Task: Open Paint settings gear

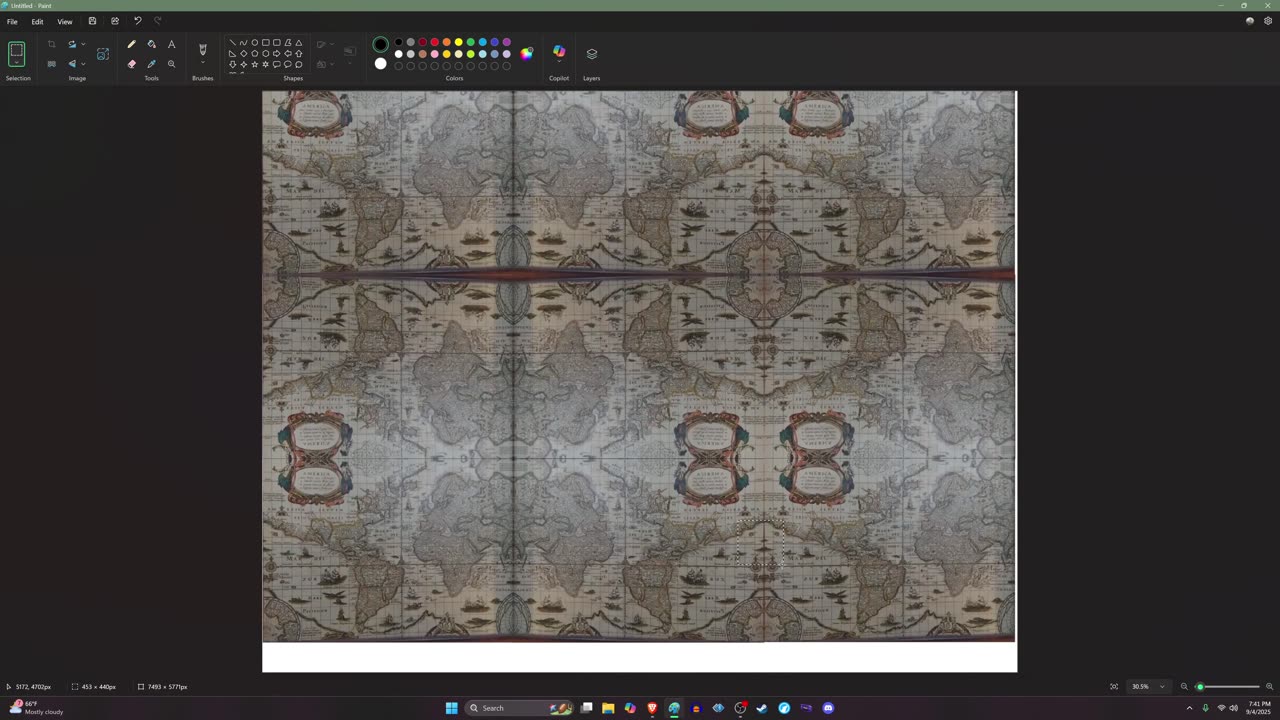Action: tap(1268, 21)
